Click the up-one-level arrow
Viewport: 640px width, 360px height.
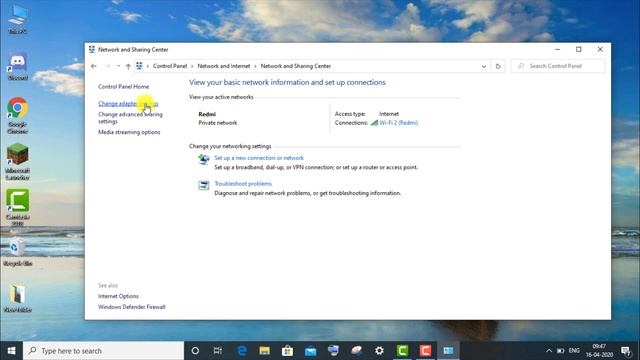point(128,66)
